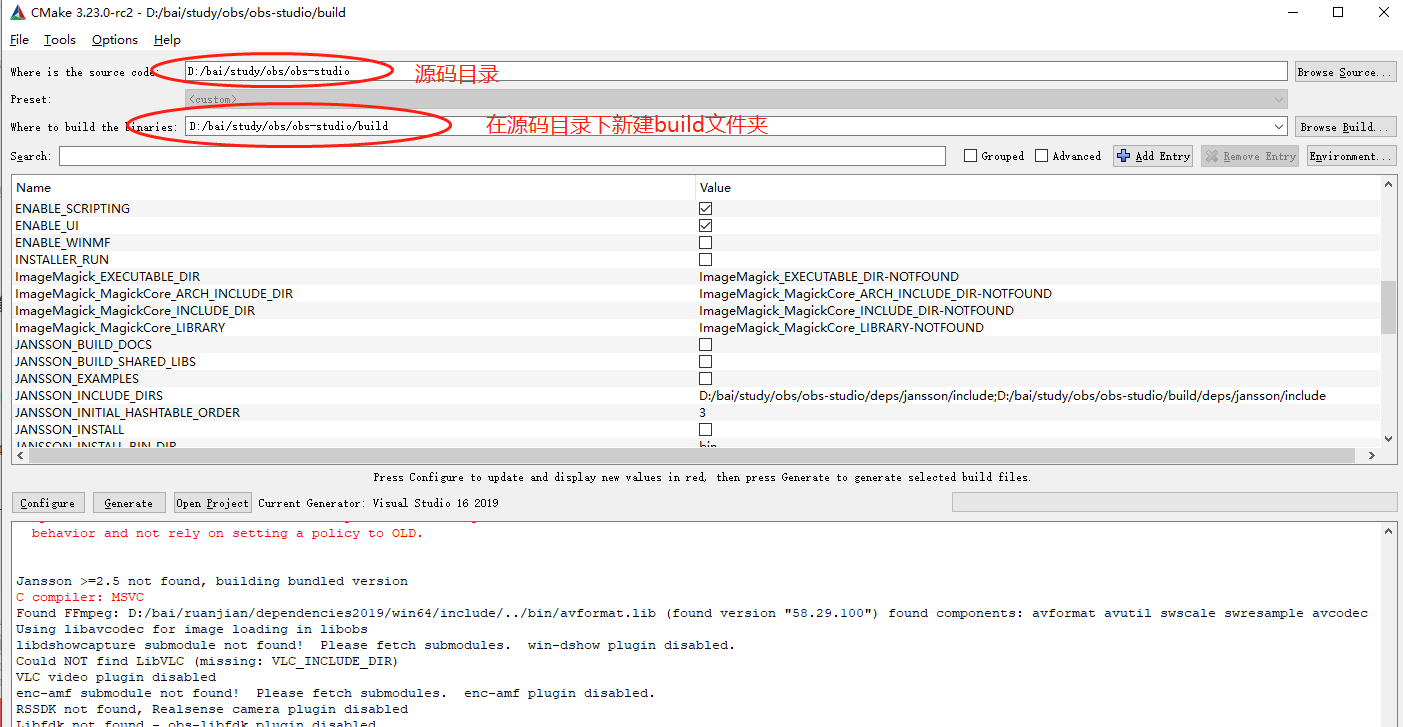Click Add Entry button
The width and height of the screenshot is (1403, 727).
(1153, 156)
